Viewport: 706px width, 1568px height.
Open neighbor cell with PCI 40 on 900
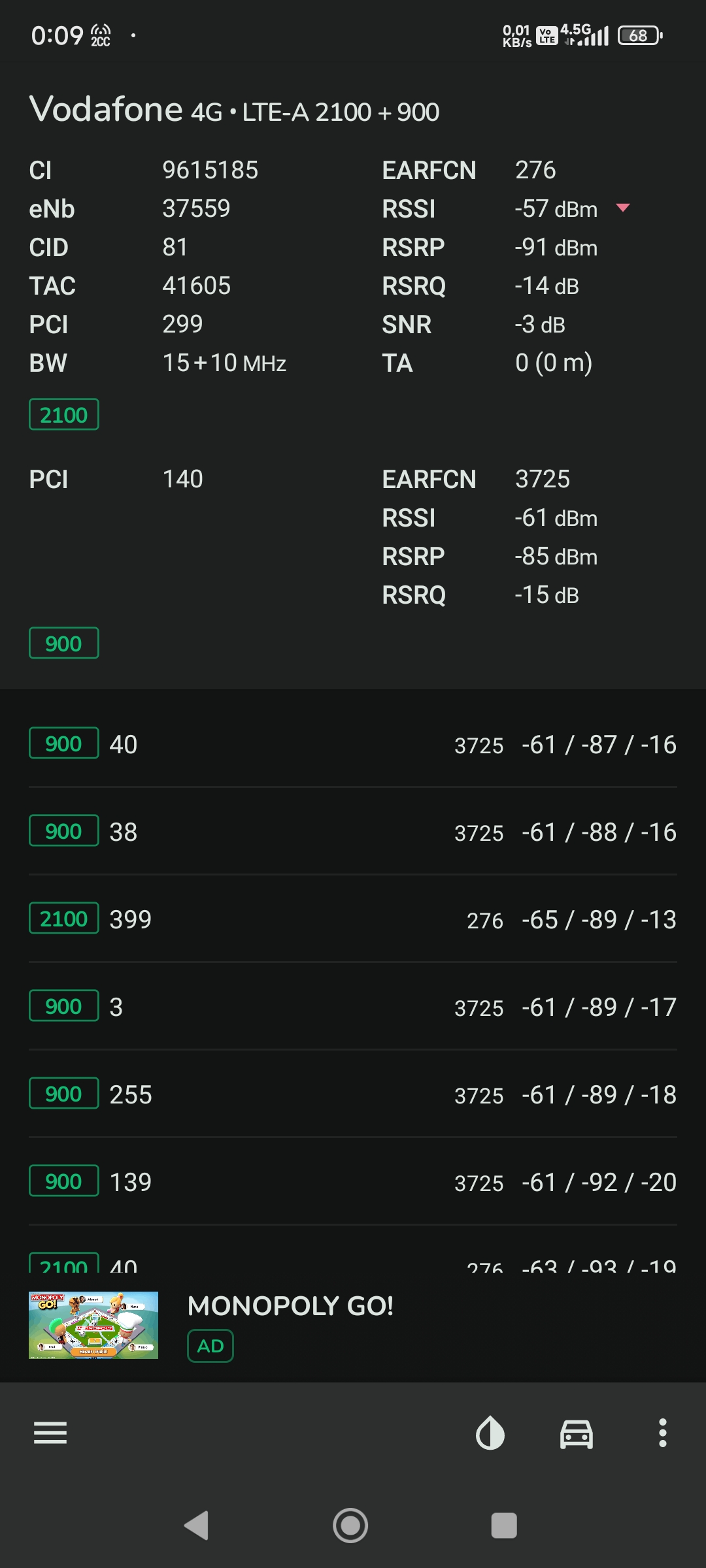(x=353, y=743)
